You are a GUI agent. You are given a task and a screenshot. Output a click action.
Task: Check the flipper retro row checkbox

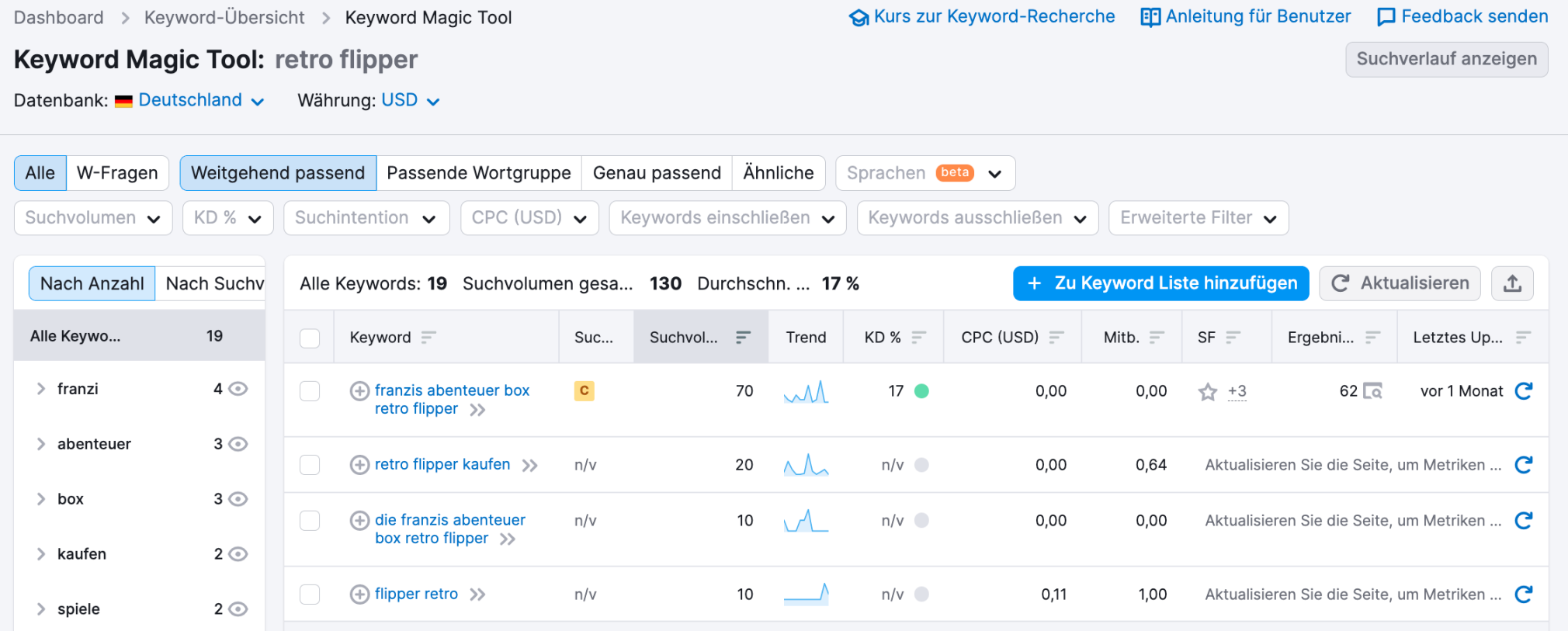click(310, 595)
